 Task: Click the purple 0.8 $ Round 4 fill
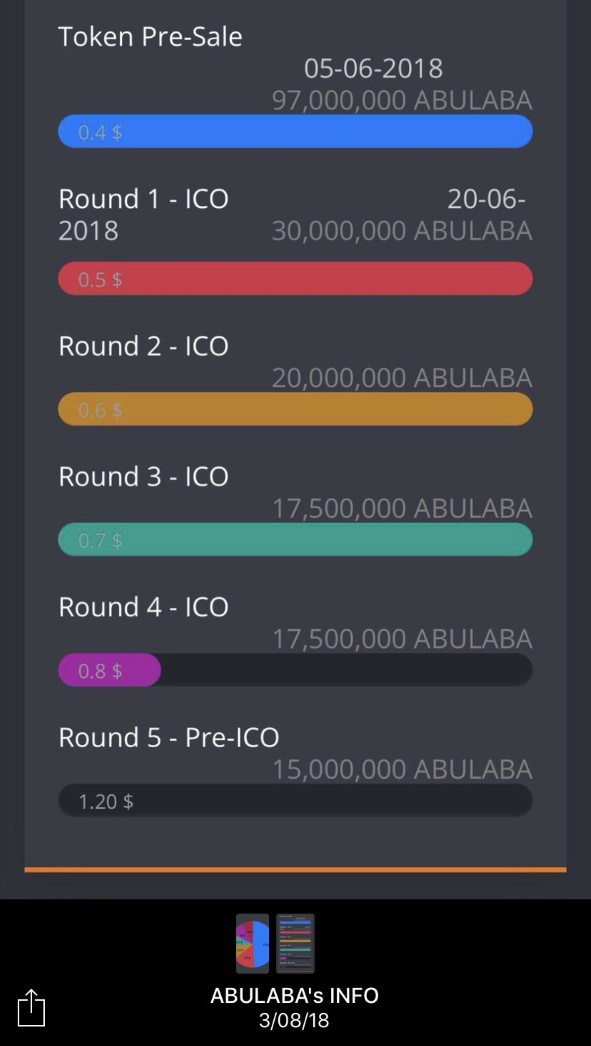(x=109, y=670)
